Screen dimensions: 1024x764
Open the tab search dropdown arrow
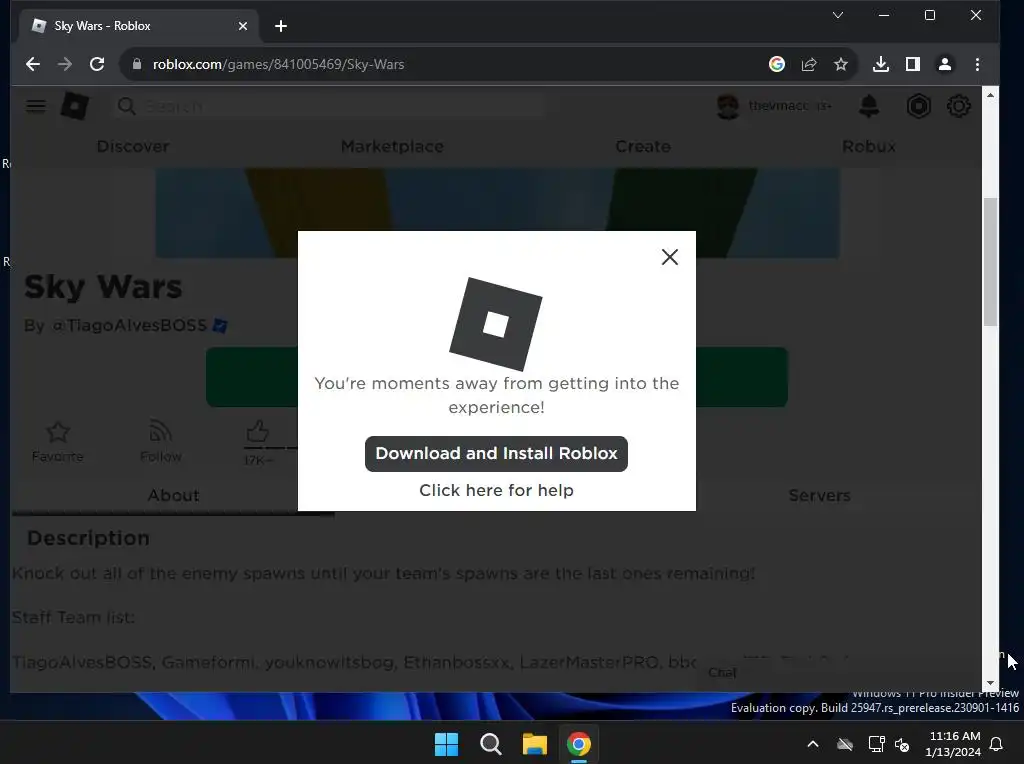pyautogui.click(x=838, y=15)
